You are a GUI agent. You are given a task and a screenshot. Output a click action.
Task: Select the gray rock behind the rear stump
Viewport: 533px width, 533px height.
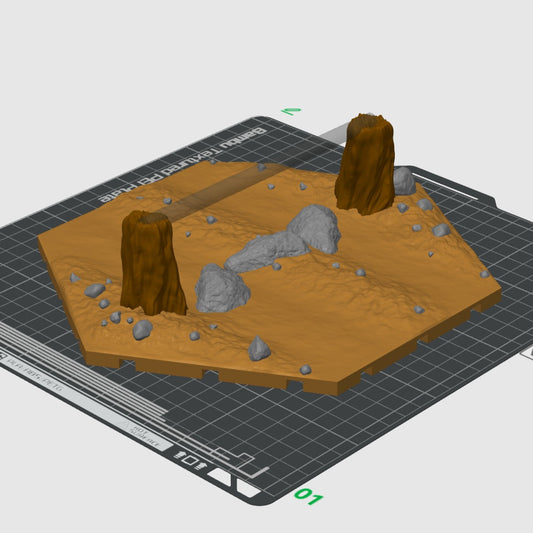[x=405, y=181]
